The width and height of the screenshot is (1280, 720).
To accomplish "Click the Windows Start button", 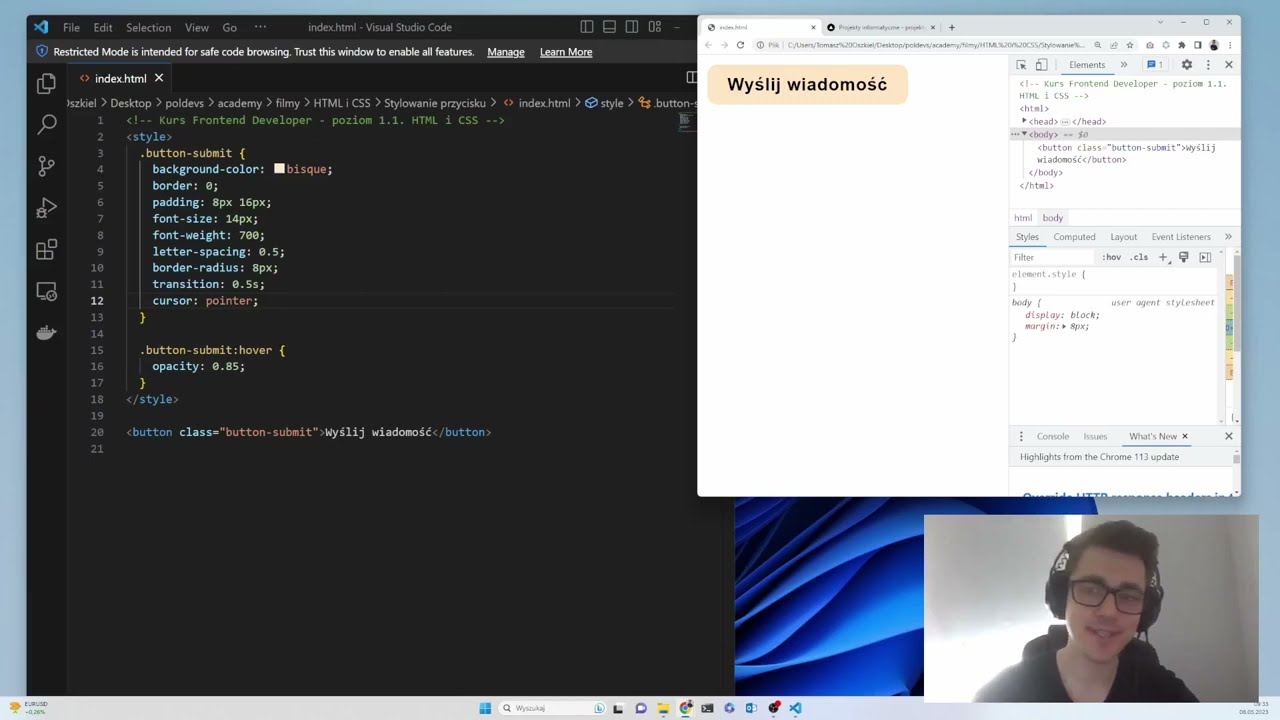I will pos(485,708).
